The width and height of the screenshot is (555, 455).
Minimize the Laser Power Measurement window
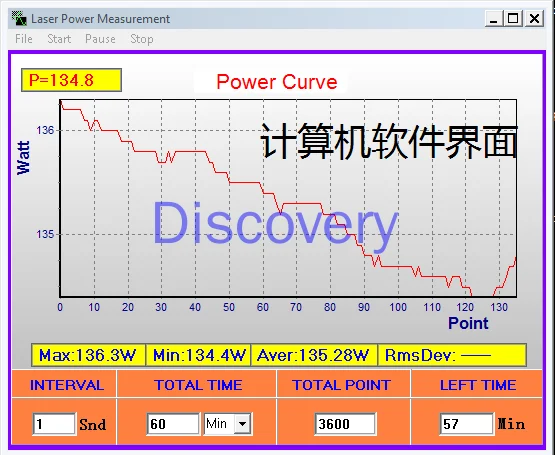pyautogui.click(x=493, y=18)
